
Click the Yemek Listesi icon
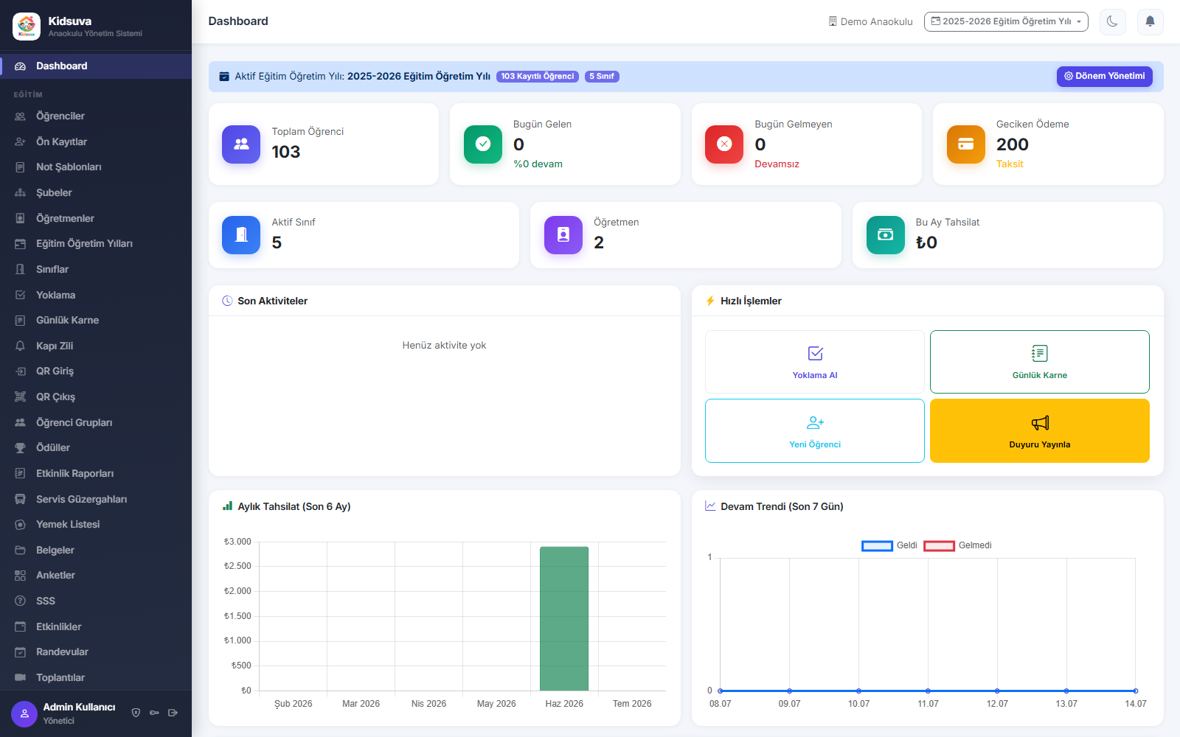[20, 525]
